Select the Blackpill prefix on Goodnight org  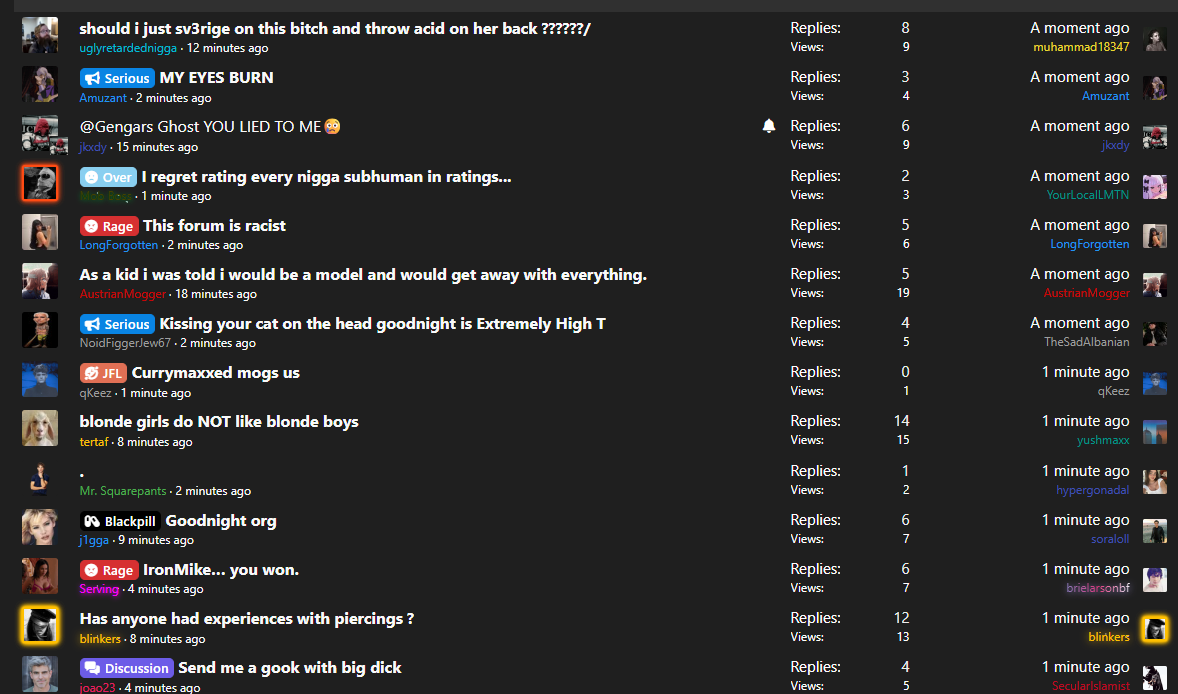tap(120, 521)
